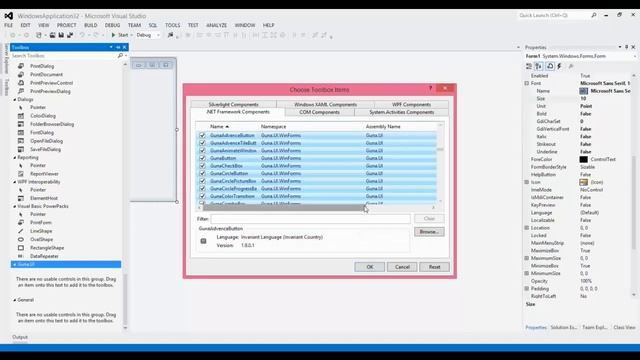The width and height of the screenshot is (640, 360).
Task: Select the PrintForm toolbox item
Action: click(40, 223)
